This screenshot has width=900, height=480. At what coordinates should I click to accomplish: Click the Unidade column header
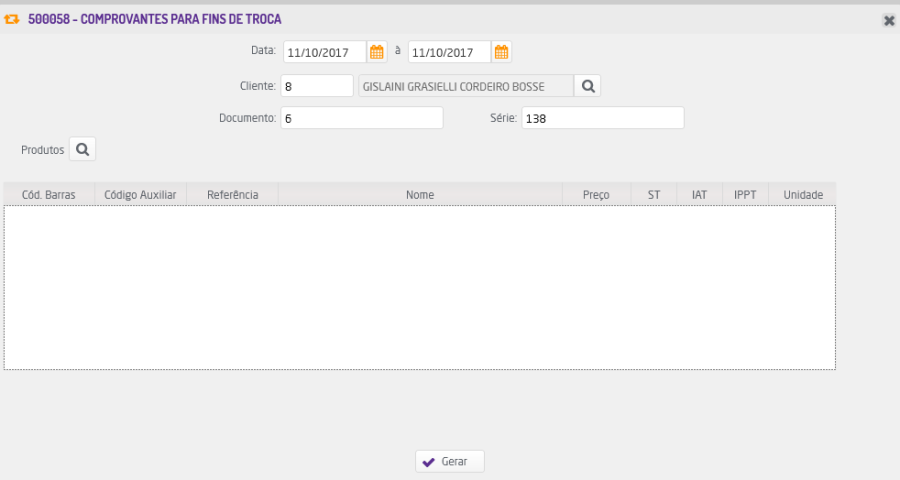point(803,195)
